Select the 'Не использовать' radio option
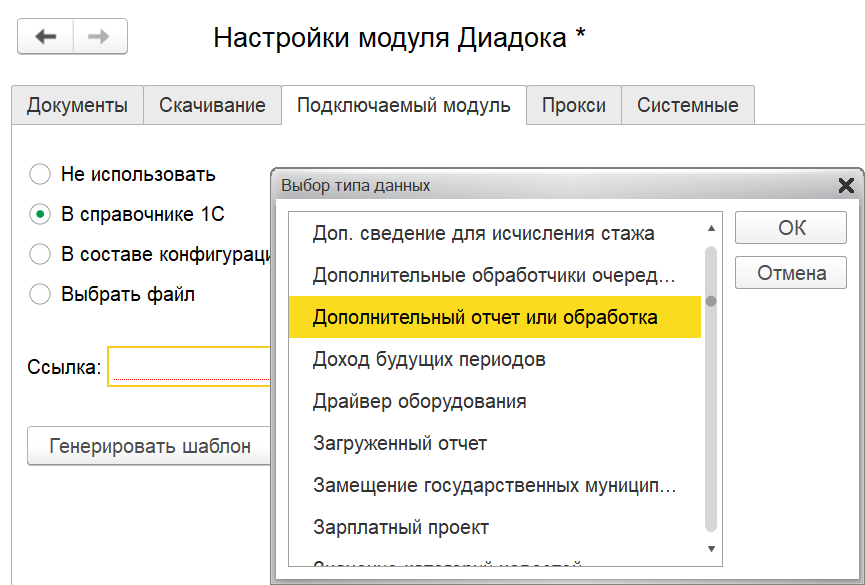This screenshot has width=865, height=585. pos(40,174)
